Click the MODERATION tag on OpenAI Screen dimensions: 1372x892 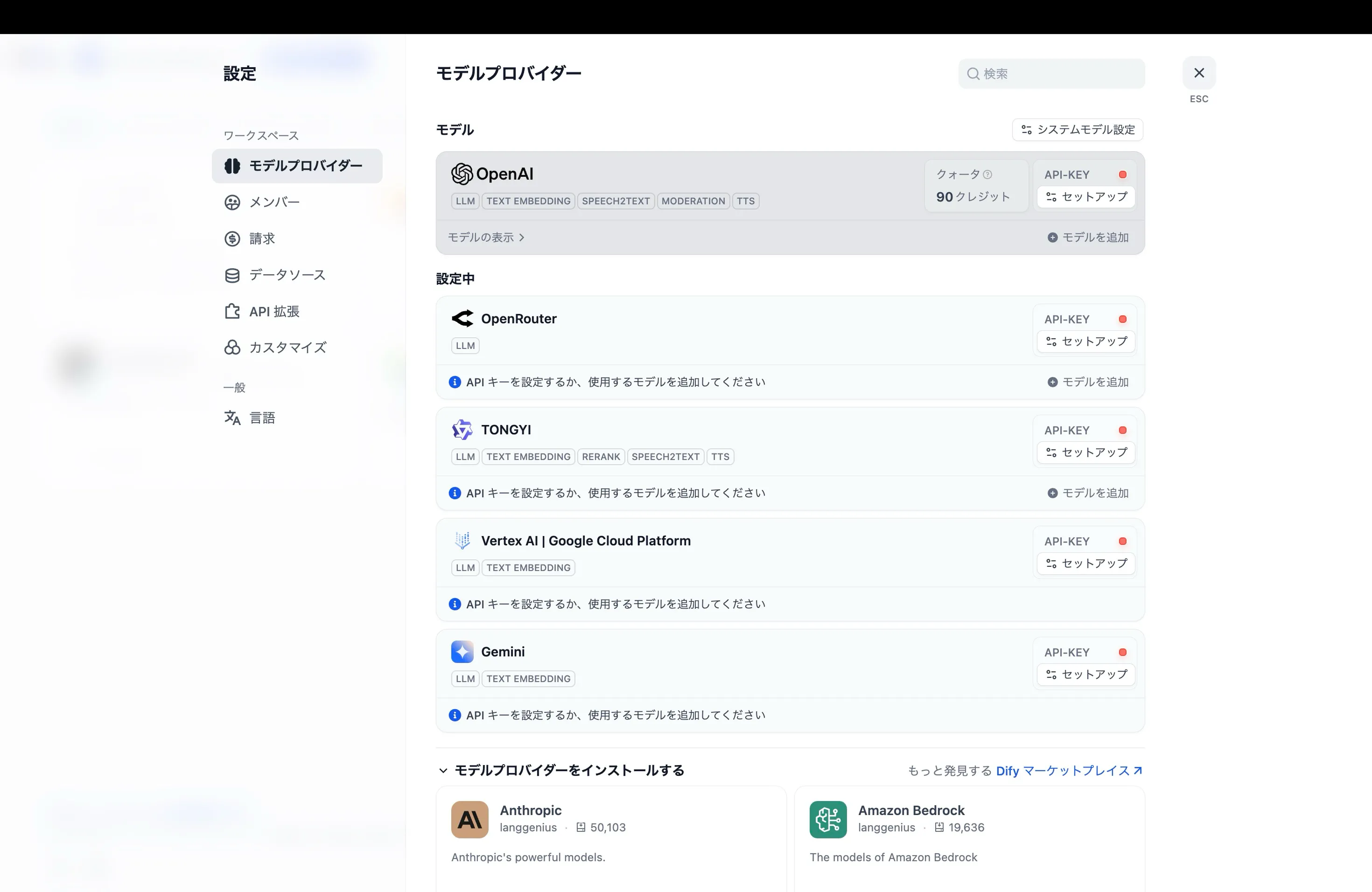[x=693, y=201]
